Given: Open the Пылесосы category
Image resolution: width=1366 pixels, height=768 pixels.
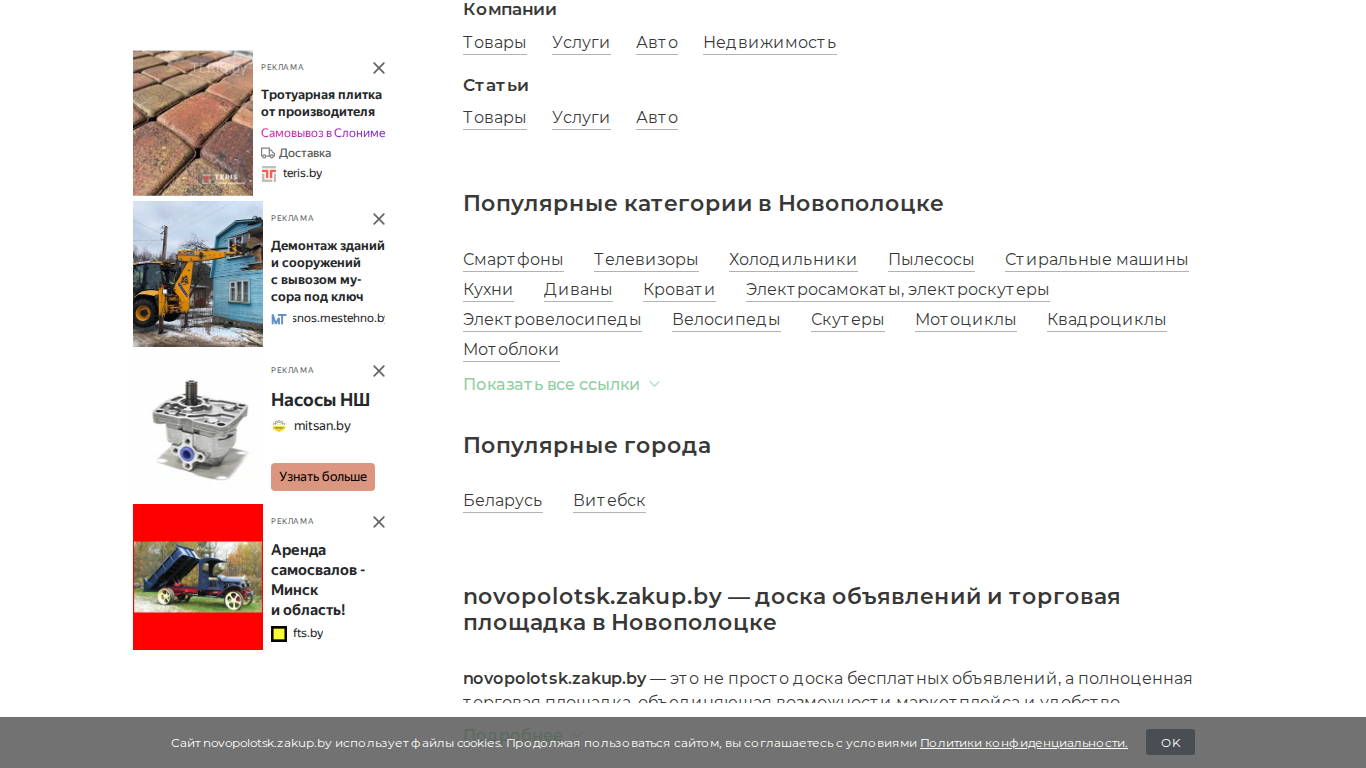Looking at the screenshot, I should click(x=931, y=260).
